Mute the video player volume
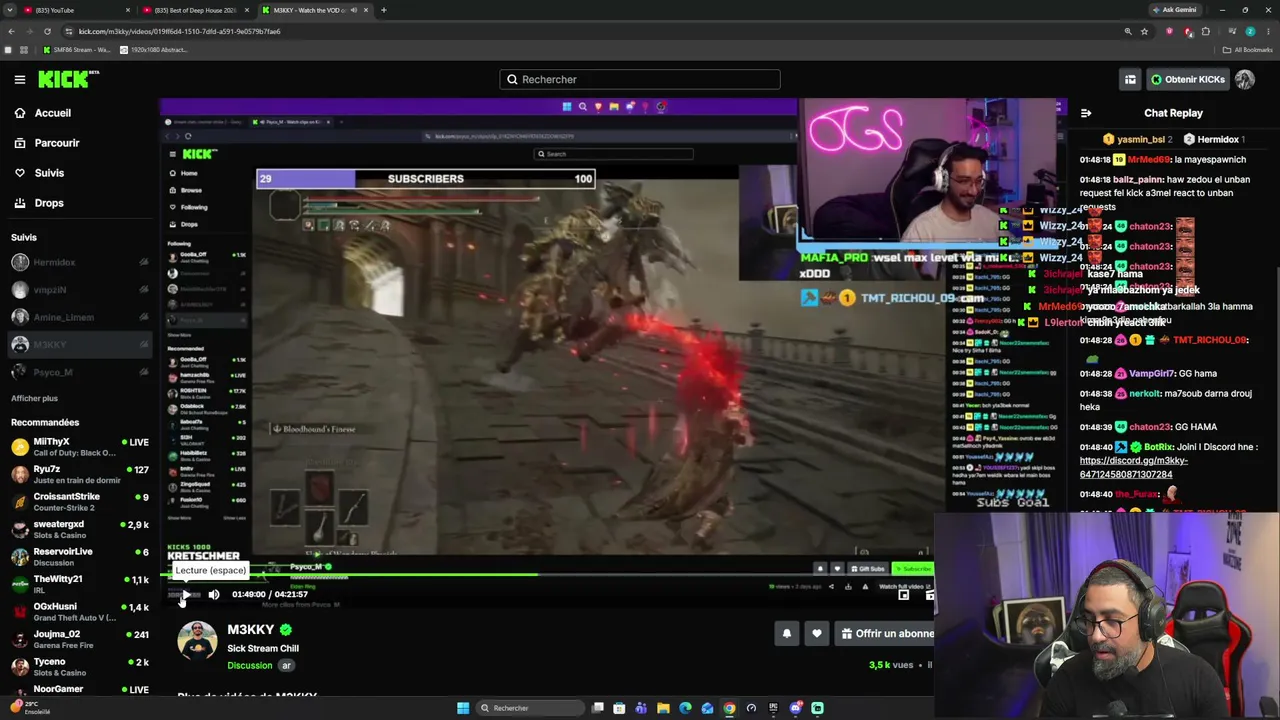 click(214, 595)
